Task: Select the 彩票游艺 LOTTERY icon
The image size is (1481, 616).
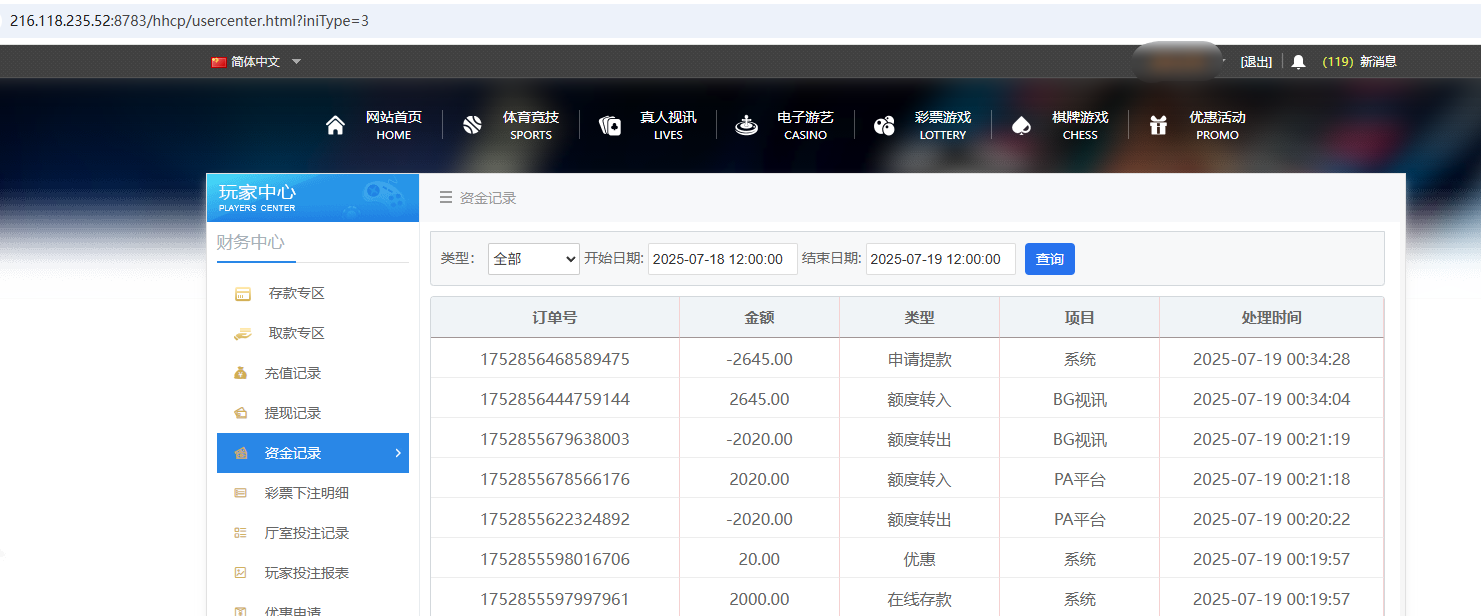Action: pos(884,123)
